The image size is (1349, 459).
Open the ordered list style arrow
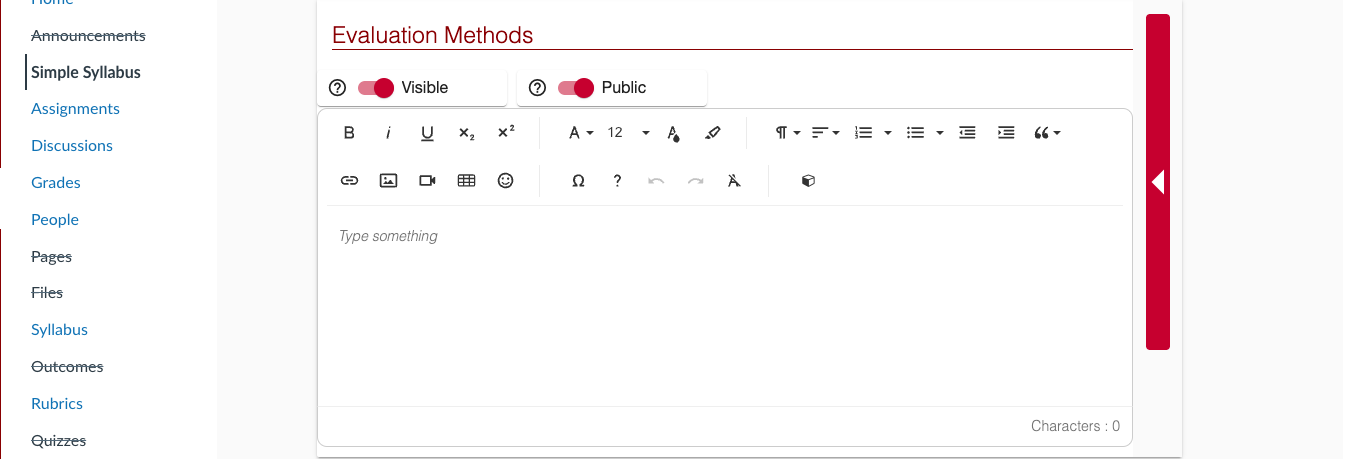point(888,133)
